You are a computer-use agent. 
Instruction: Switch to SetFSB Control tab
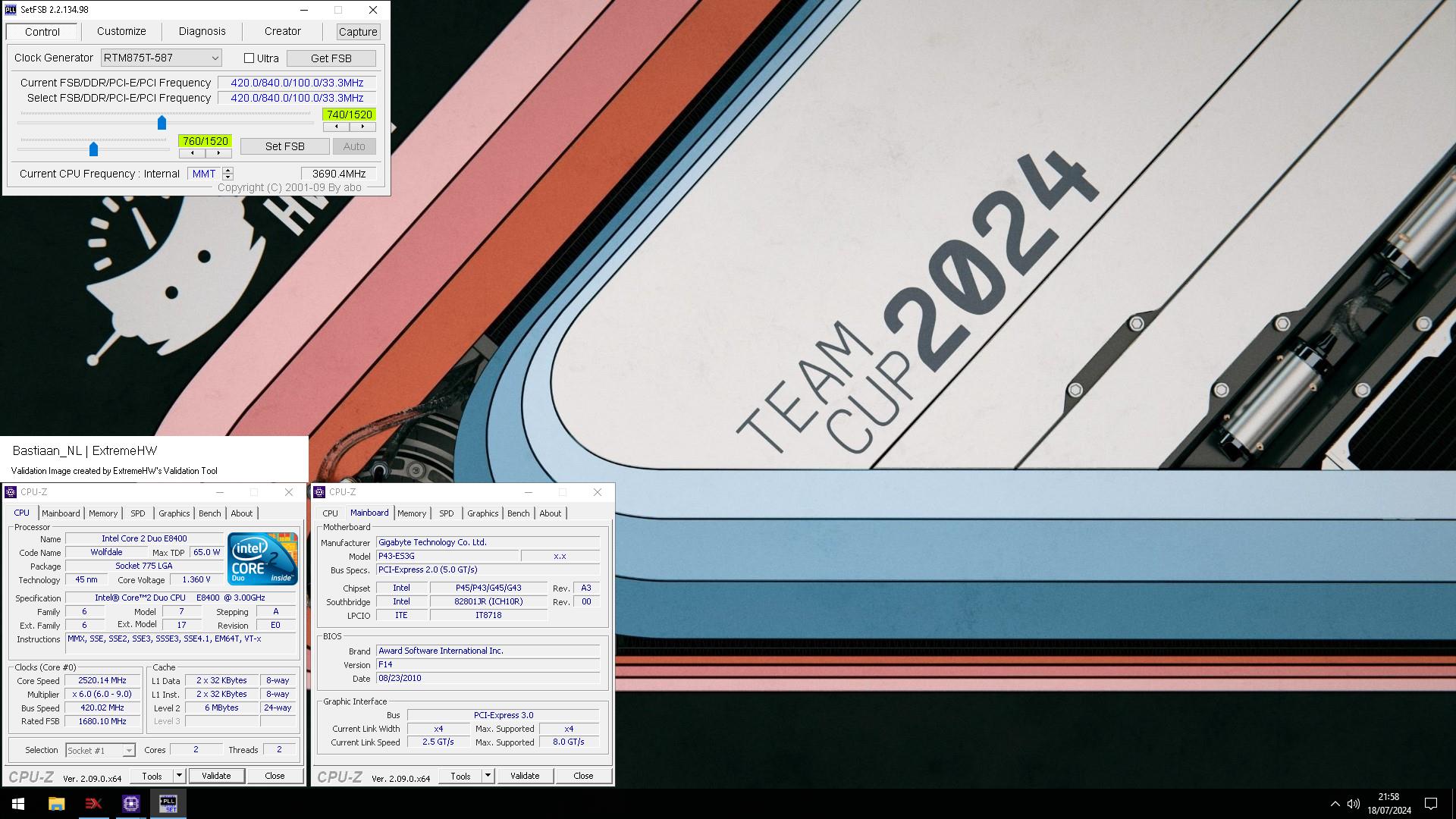pos(42,32)
